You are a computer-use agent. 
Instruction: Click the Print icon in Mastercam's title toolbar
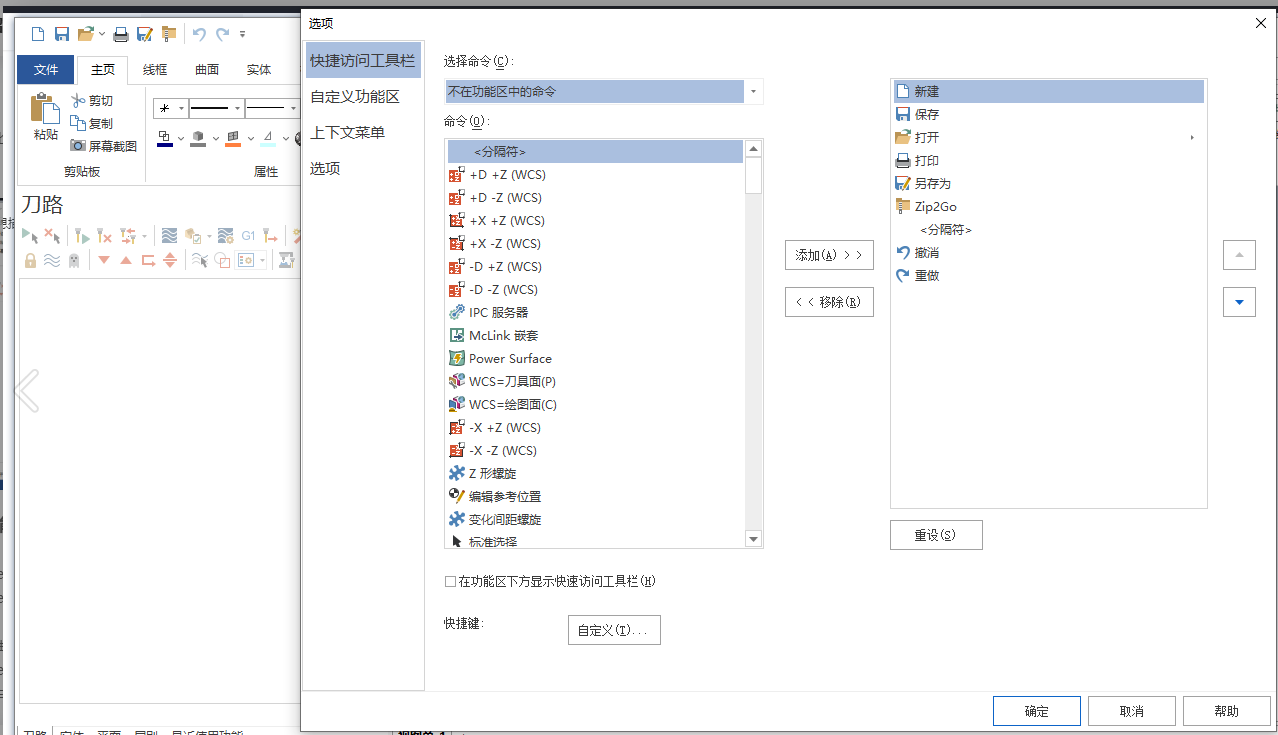[121, 34]
